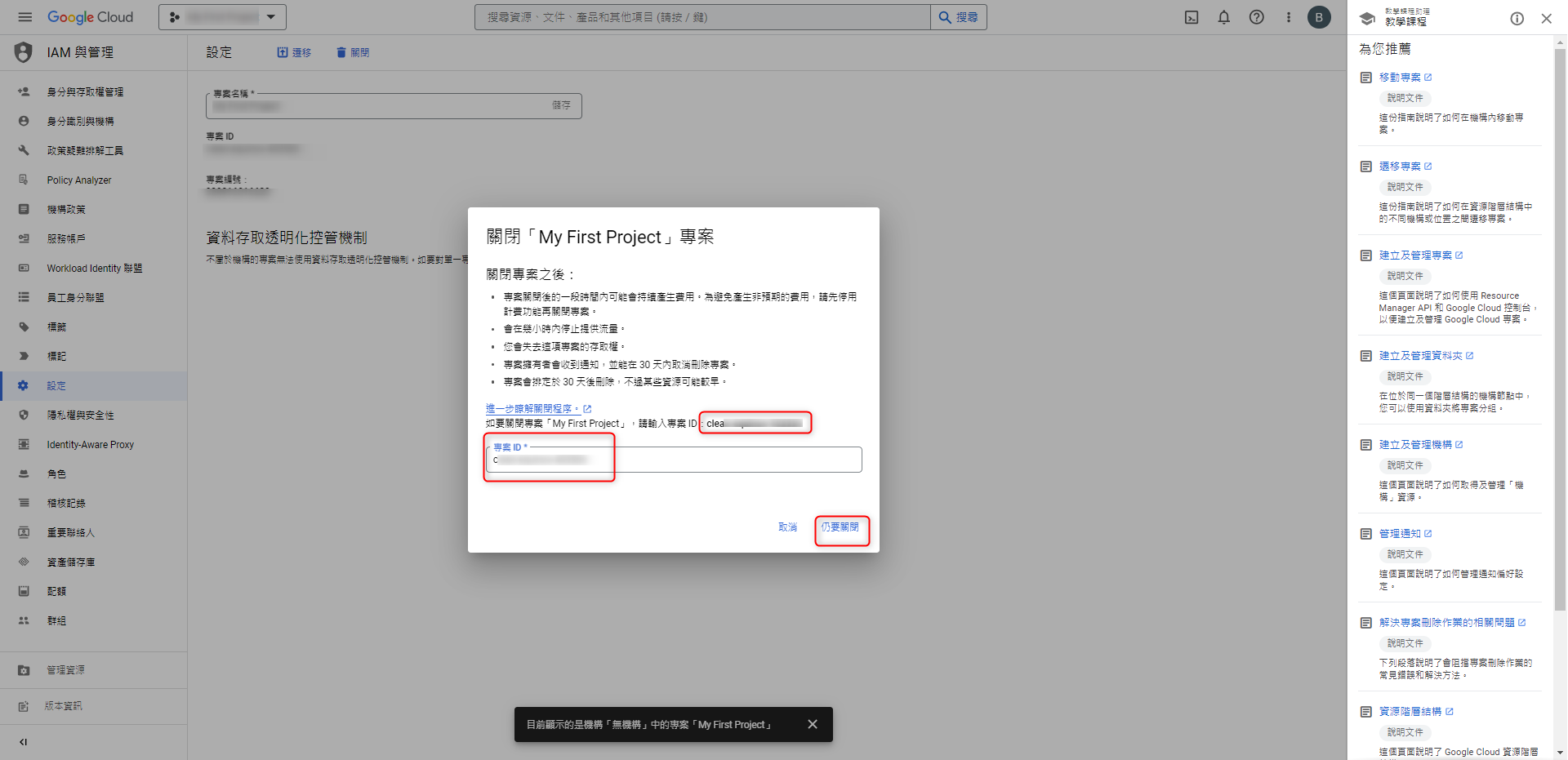Activate Cloud Shell terminal icon
This screenshot has height=760, width=1568.
point(1192,17)
